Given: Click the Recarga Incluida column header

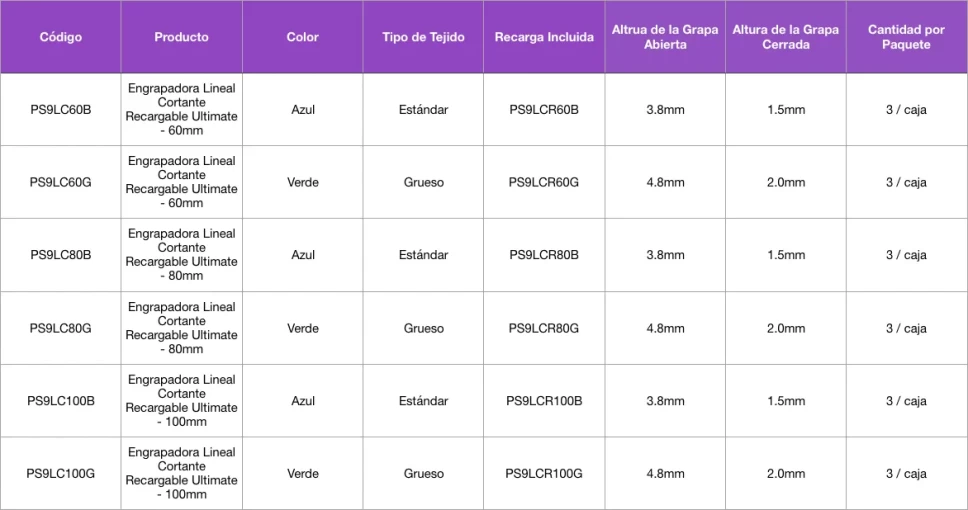Looking at the screenshot, I should tap(544, 37).
